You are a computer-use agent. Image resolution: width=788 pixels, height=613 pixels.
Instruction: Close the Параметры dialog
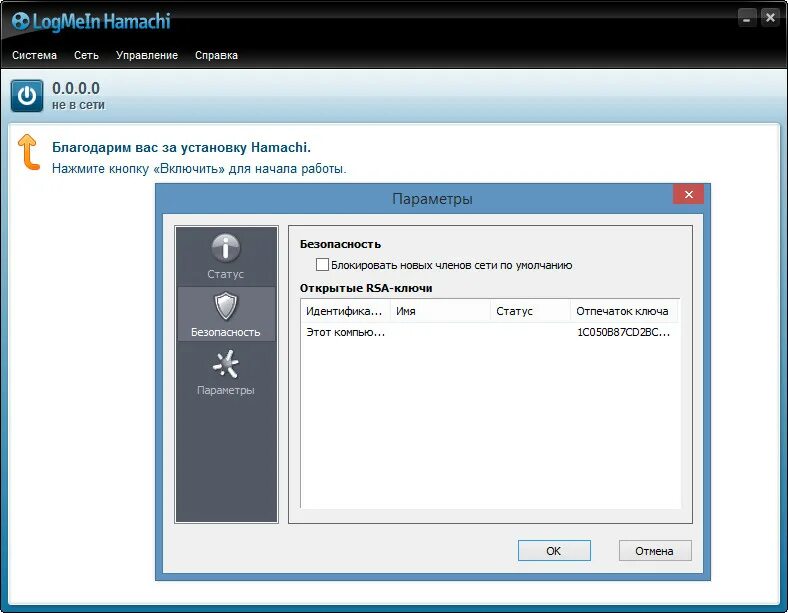point(688,194)
